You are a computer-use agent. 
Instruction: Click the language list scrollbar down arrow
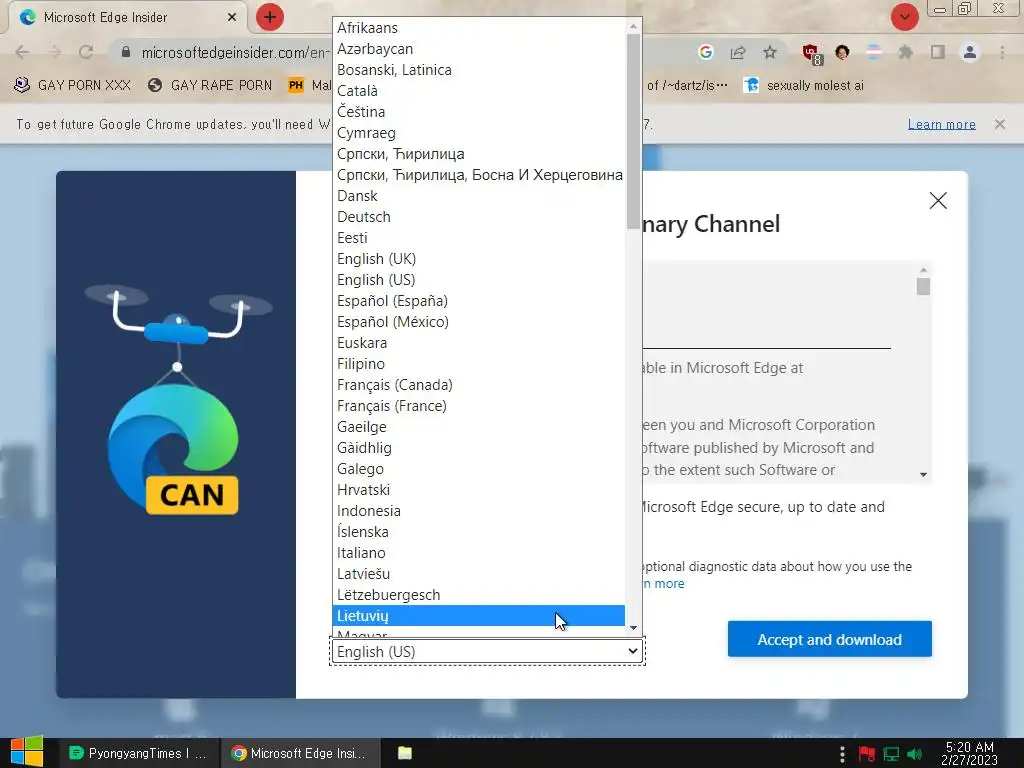tap(633, 628)
